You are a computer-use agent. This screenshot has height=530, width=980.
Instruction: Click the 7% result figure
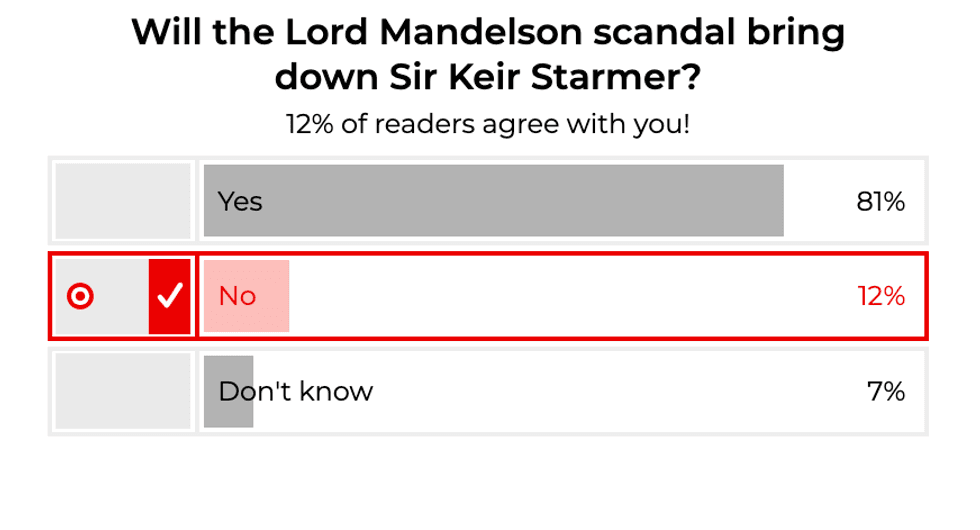pyautogui.click(x=886, y=391)
